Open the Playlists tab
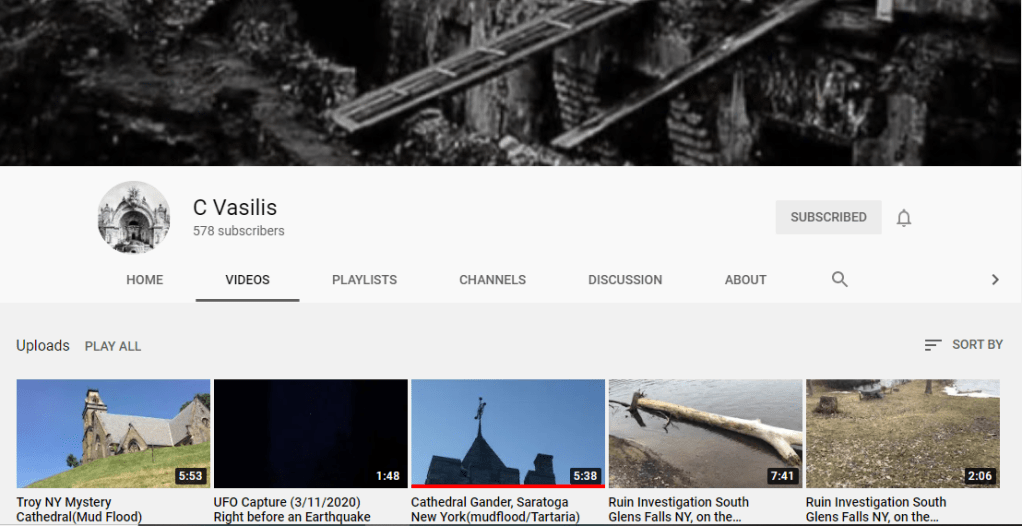The height and width of the screenshot is (526, 1022). [364, 280]
